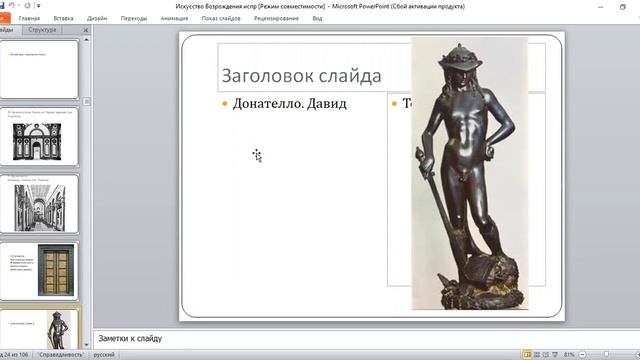Open the Главная ribbon tab
Viewport: 640px width, 360px height.
(x=29, y=18)
